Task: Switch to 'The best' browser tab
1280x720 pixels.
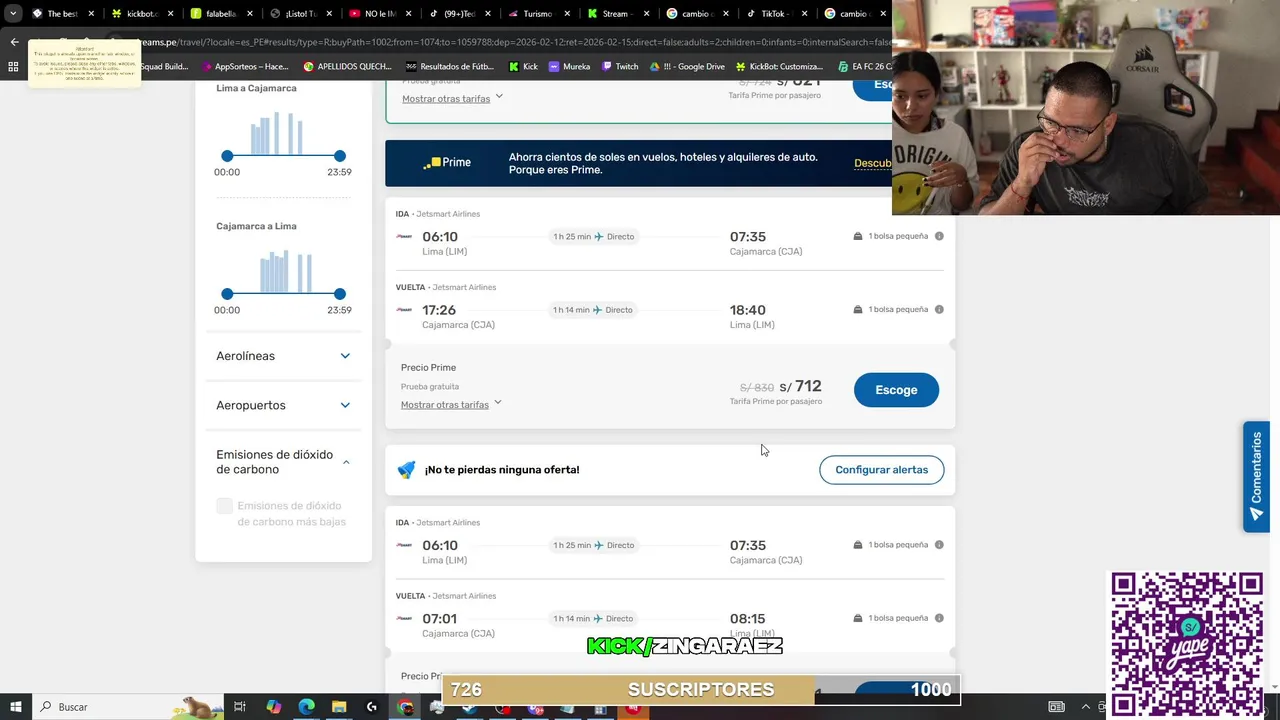Action: [x=62, y=14]
